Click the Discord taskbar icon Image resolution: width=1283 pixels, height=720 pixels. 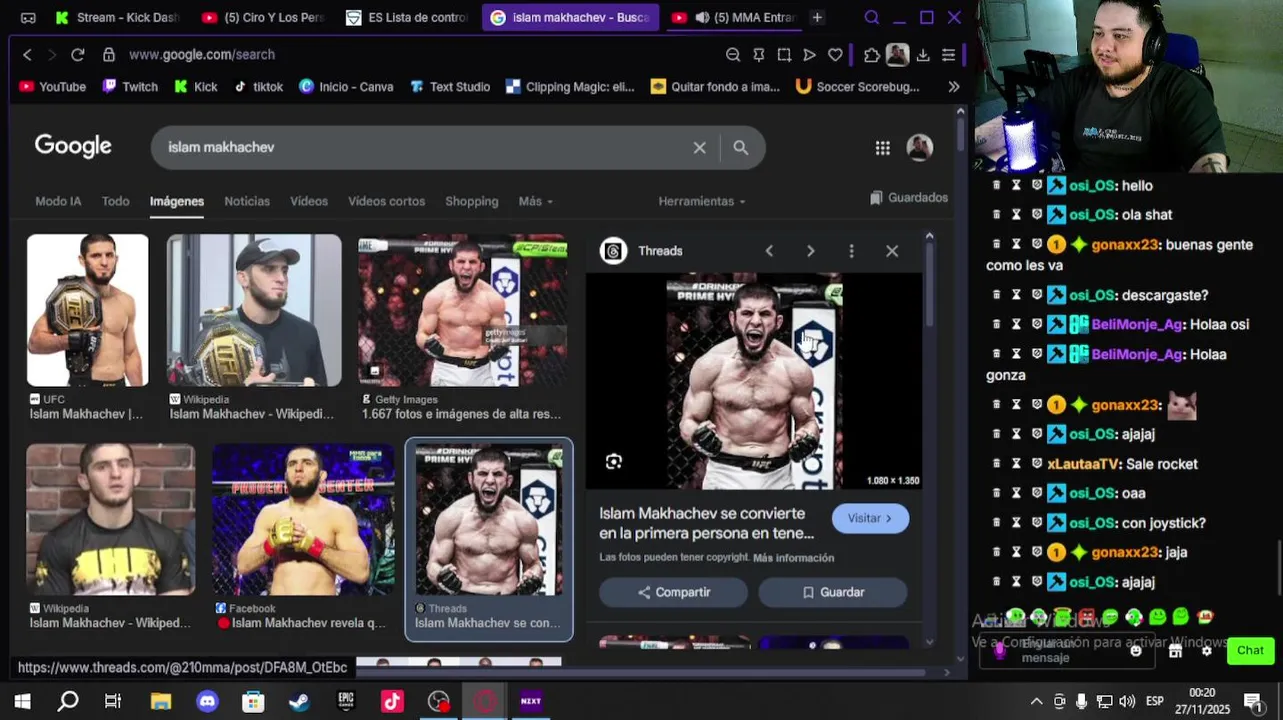(x=207, y=701)
